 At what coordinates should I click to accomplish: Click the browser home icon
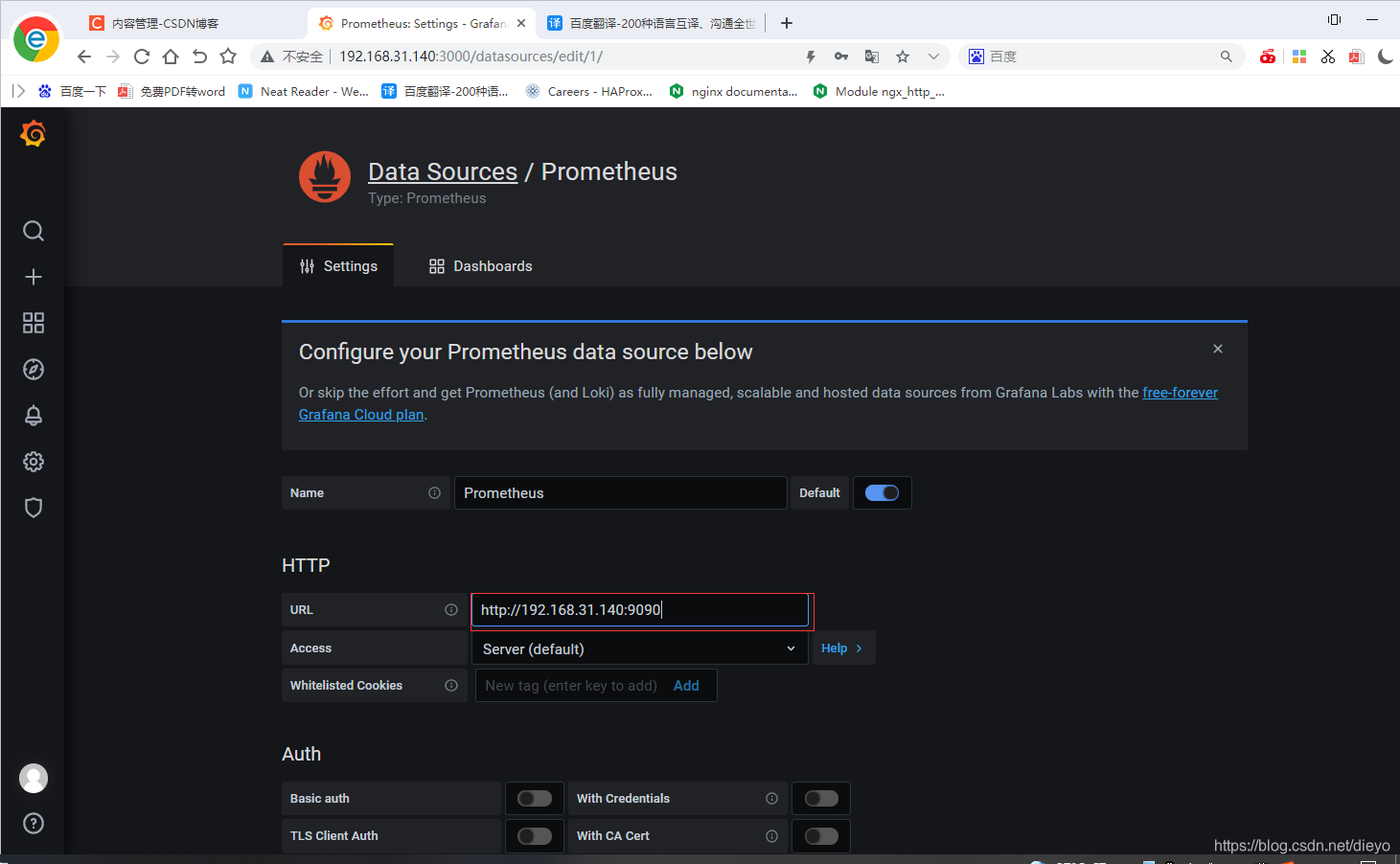171,57
